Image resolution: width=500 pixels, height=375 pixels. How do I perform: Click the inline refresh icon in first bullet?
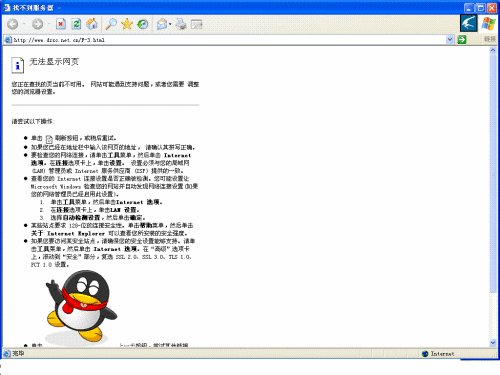coord(49,139)
